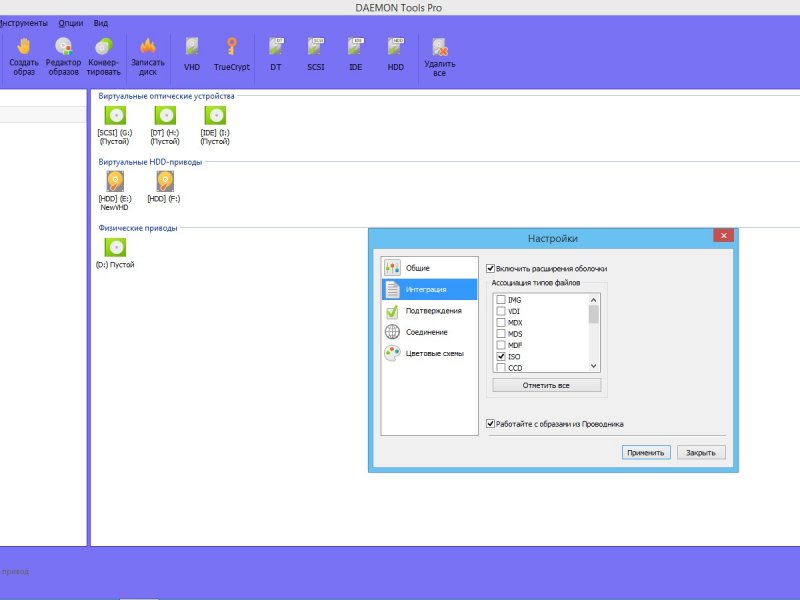Select the [HDD] (E:) NewVHD drive

pos(115,191)
